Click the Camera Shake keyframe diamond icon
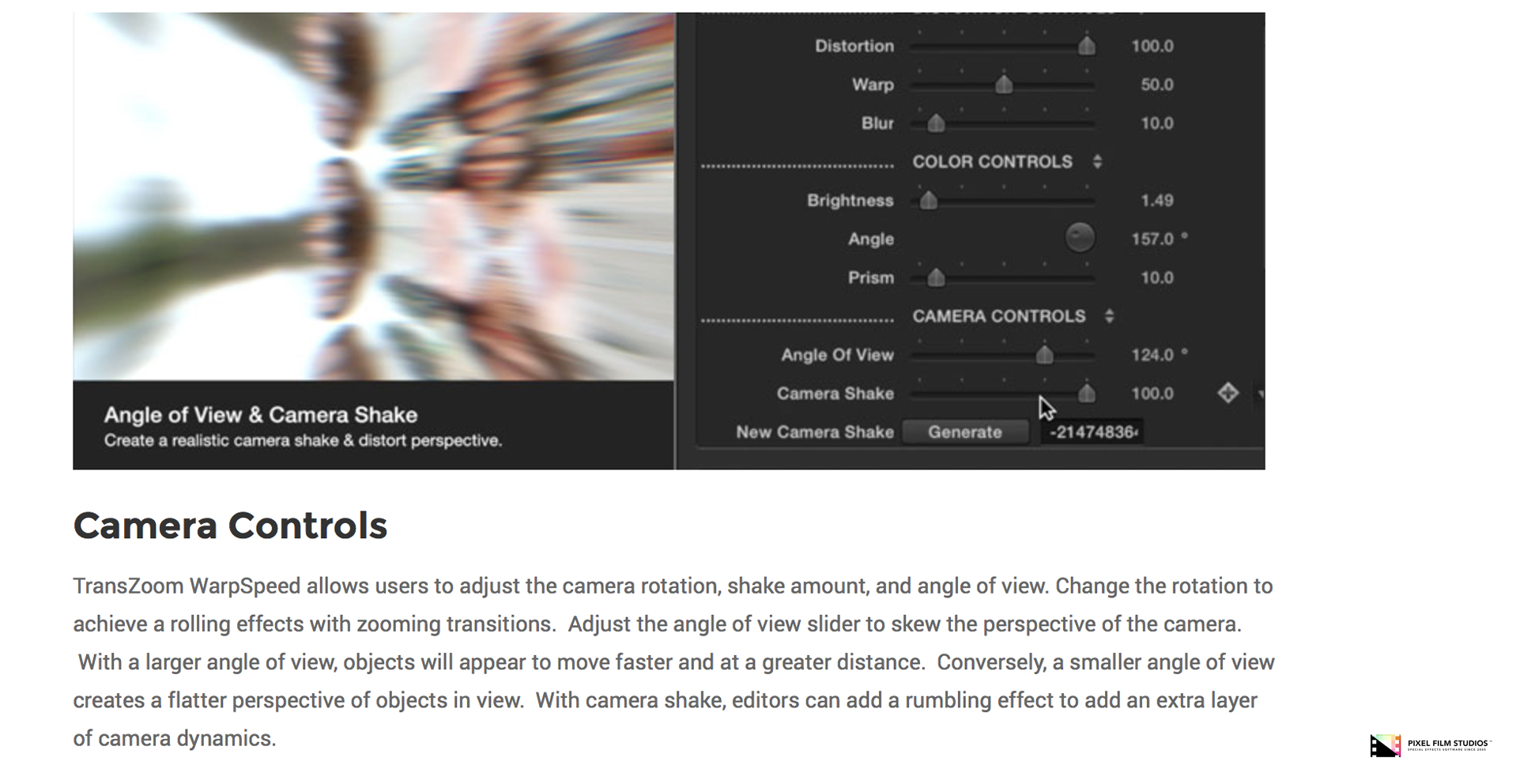Image resolution: width=1516 pixels, height=784 pixels. click(x=1228, y=393)
